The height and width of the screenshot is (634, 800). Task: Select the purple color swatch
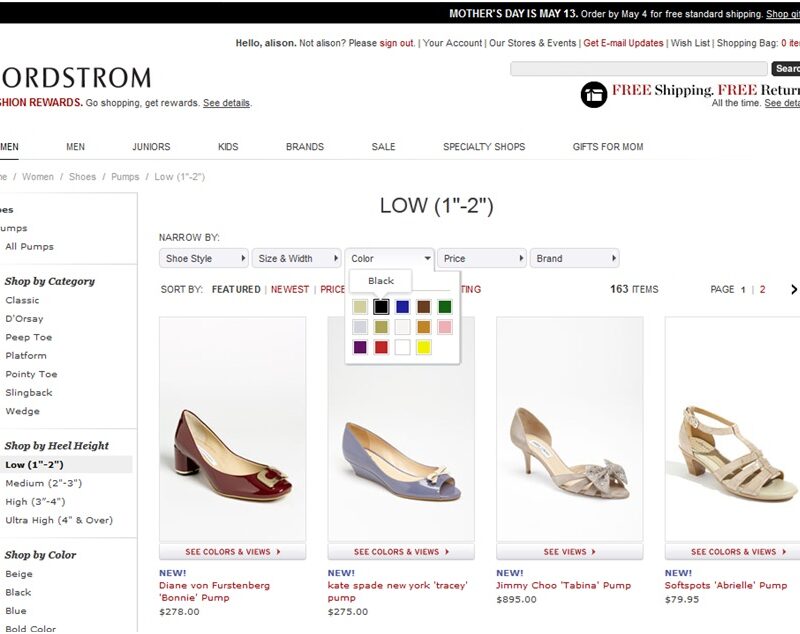click(360, 347)
